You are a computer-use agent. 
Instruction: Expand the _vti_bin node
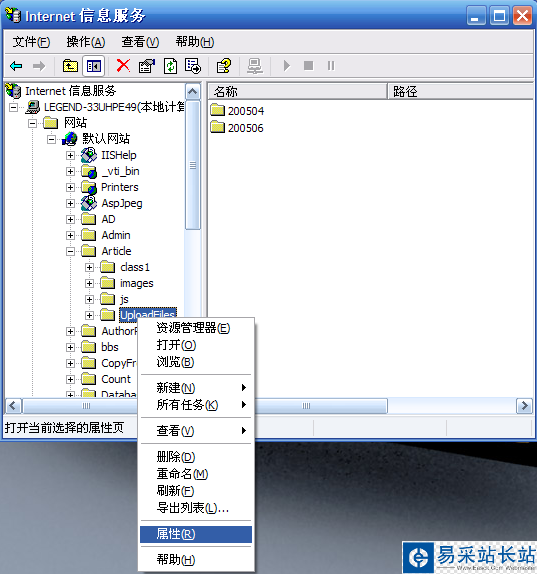pyautogui.click(x=70, y=171)
